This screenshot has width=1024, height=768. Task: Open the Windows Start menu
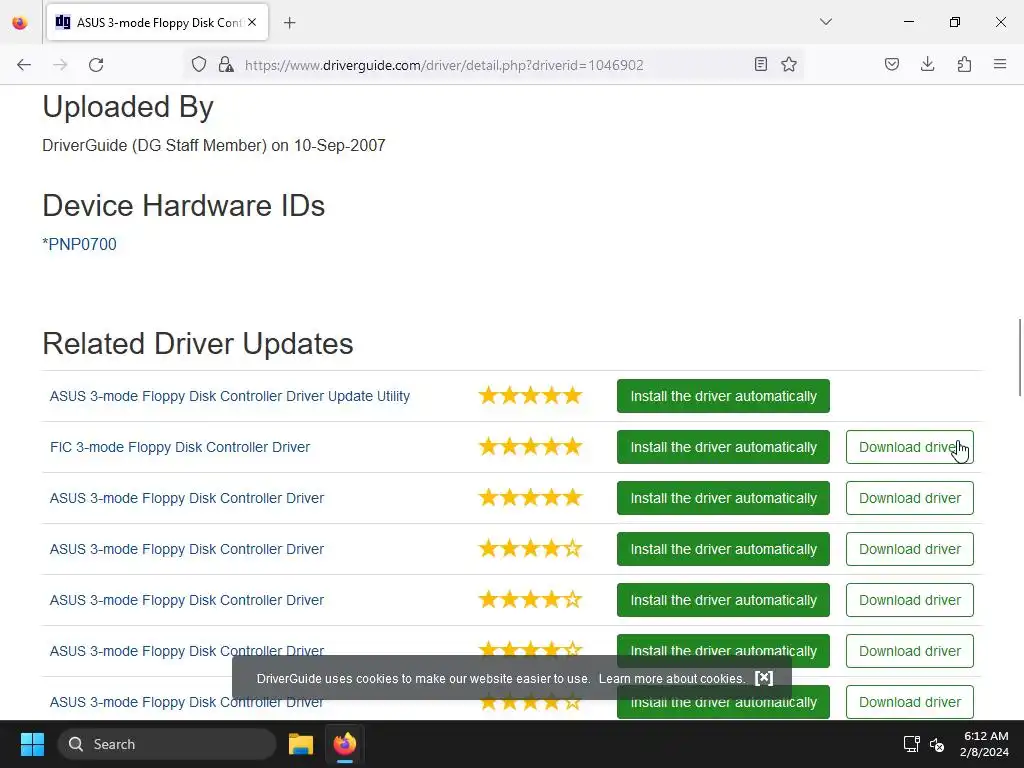tap(32, 744)
